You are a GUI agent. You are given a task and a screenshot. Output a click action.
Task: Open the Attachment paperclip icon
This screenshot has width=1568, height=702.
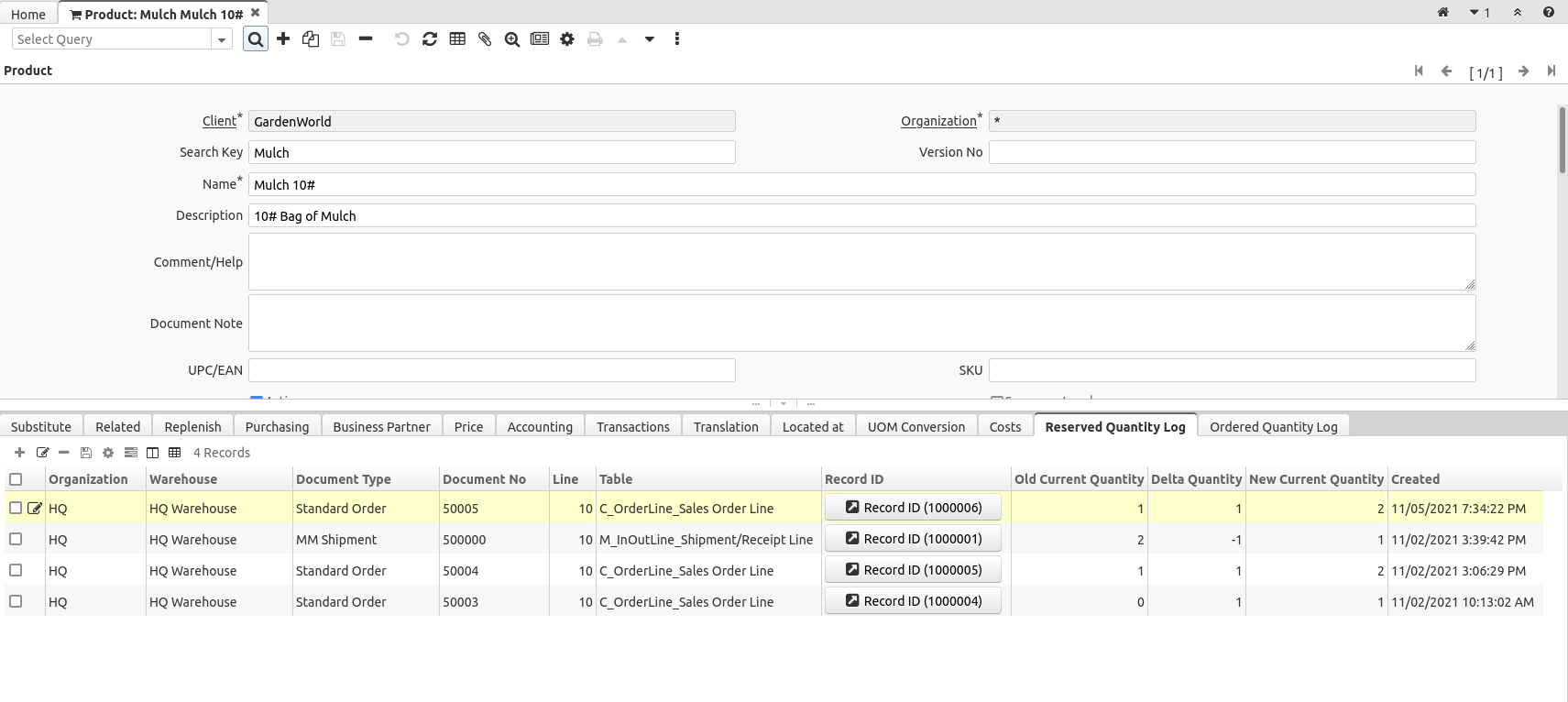click(485, 39)
